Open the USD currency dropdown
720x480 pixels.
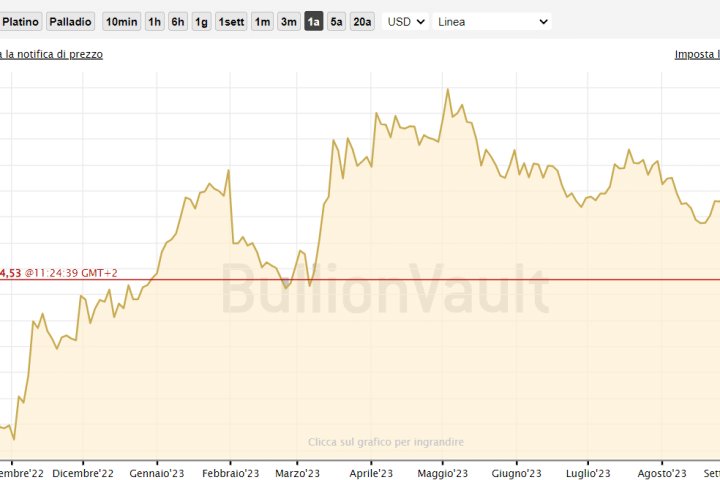click(406, 21)
